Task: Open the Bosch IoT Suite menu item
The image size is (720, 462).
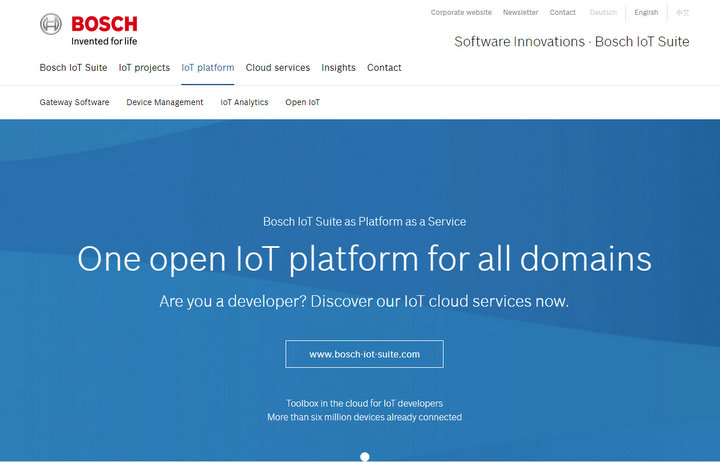Action: click(x=73, y=68)
